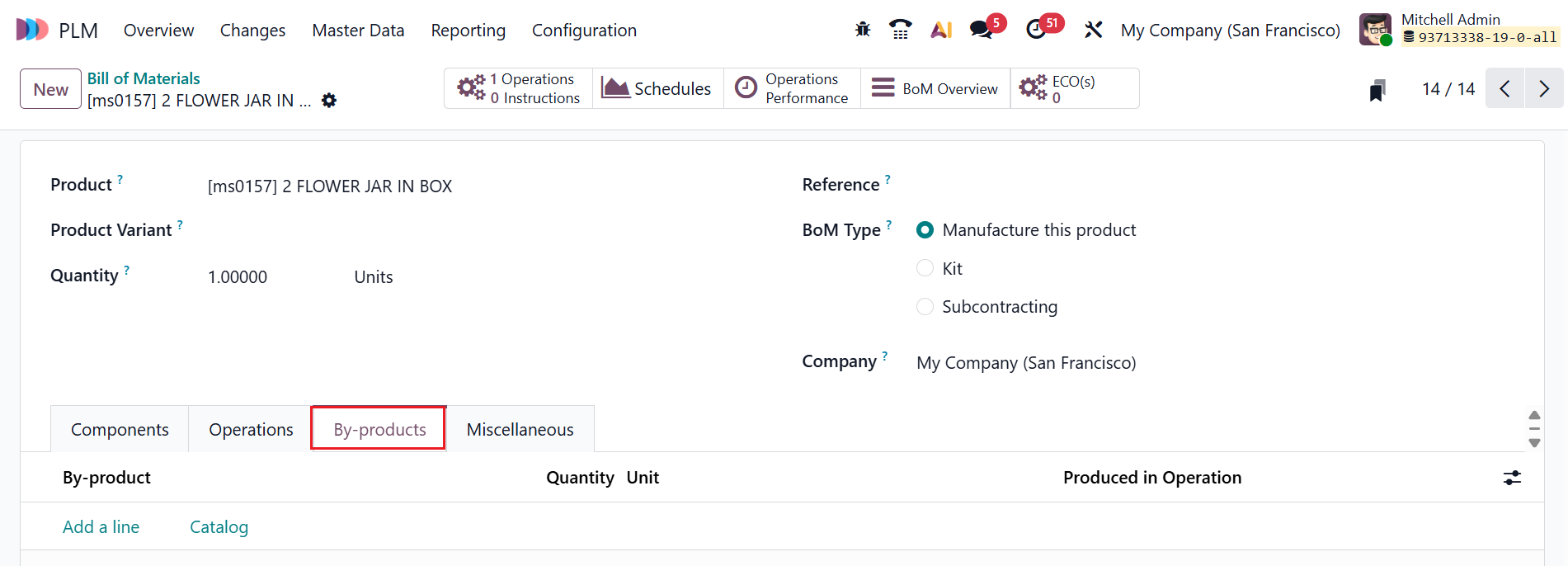Open the Reporting menu
Image resolution: width=1568 pixels, height=566 pixels.
click(467, 30)
